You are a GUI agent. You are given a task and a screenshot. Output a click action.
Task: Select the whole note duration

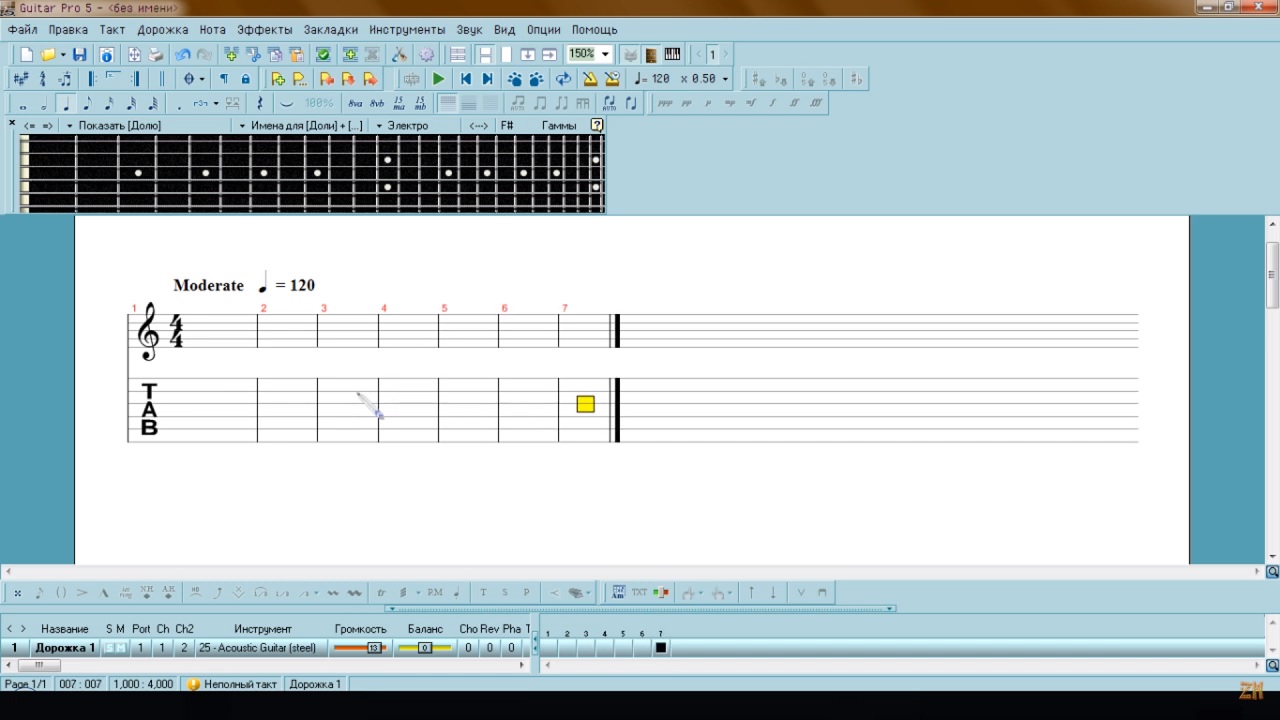point(21,103)
